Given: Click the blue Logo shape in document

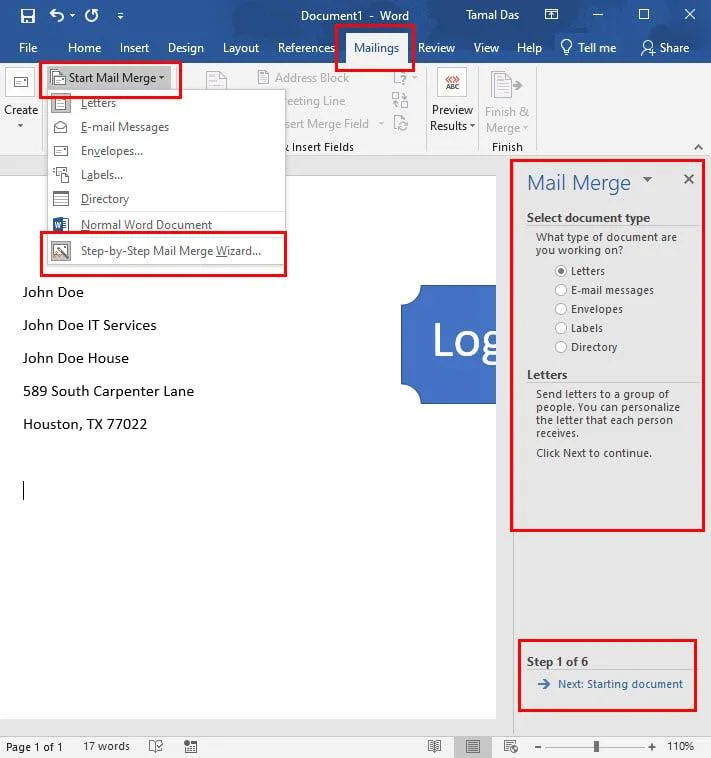Looking at the screenshot, I should [449, 344].
